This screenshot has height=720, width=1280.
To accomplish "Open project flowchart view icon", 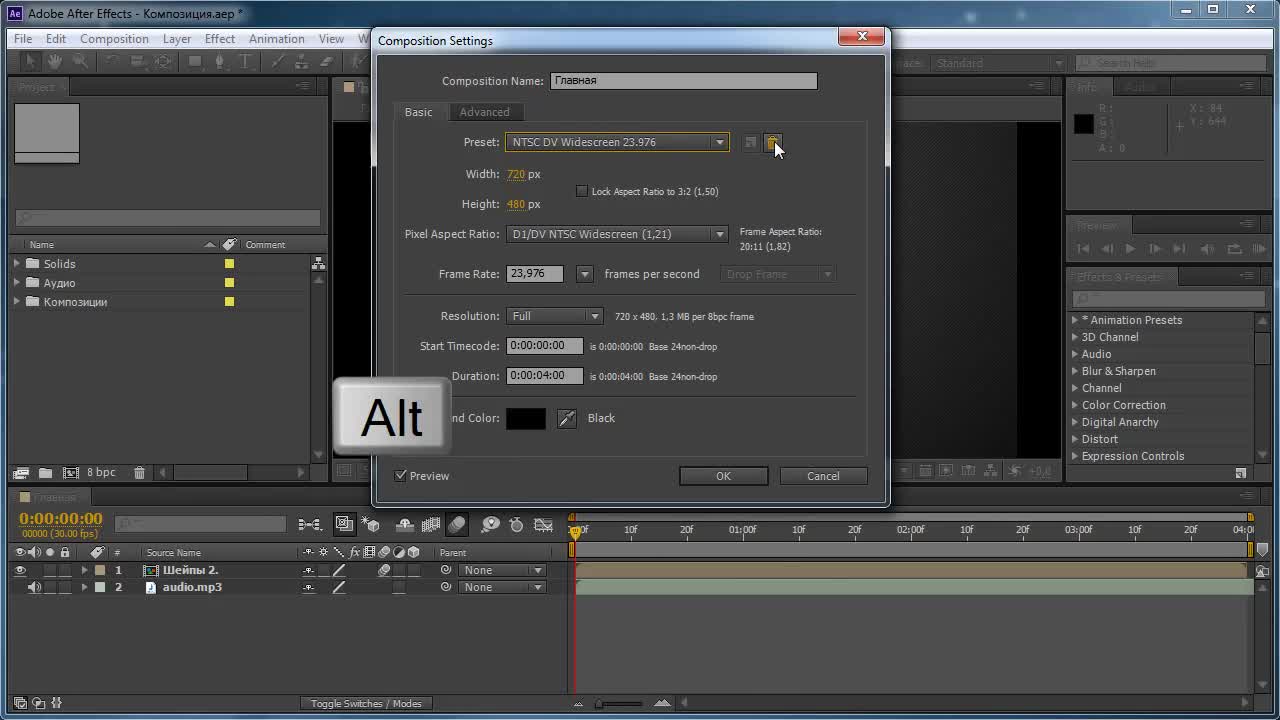I will click(x=318, y=264).
